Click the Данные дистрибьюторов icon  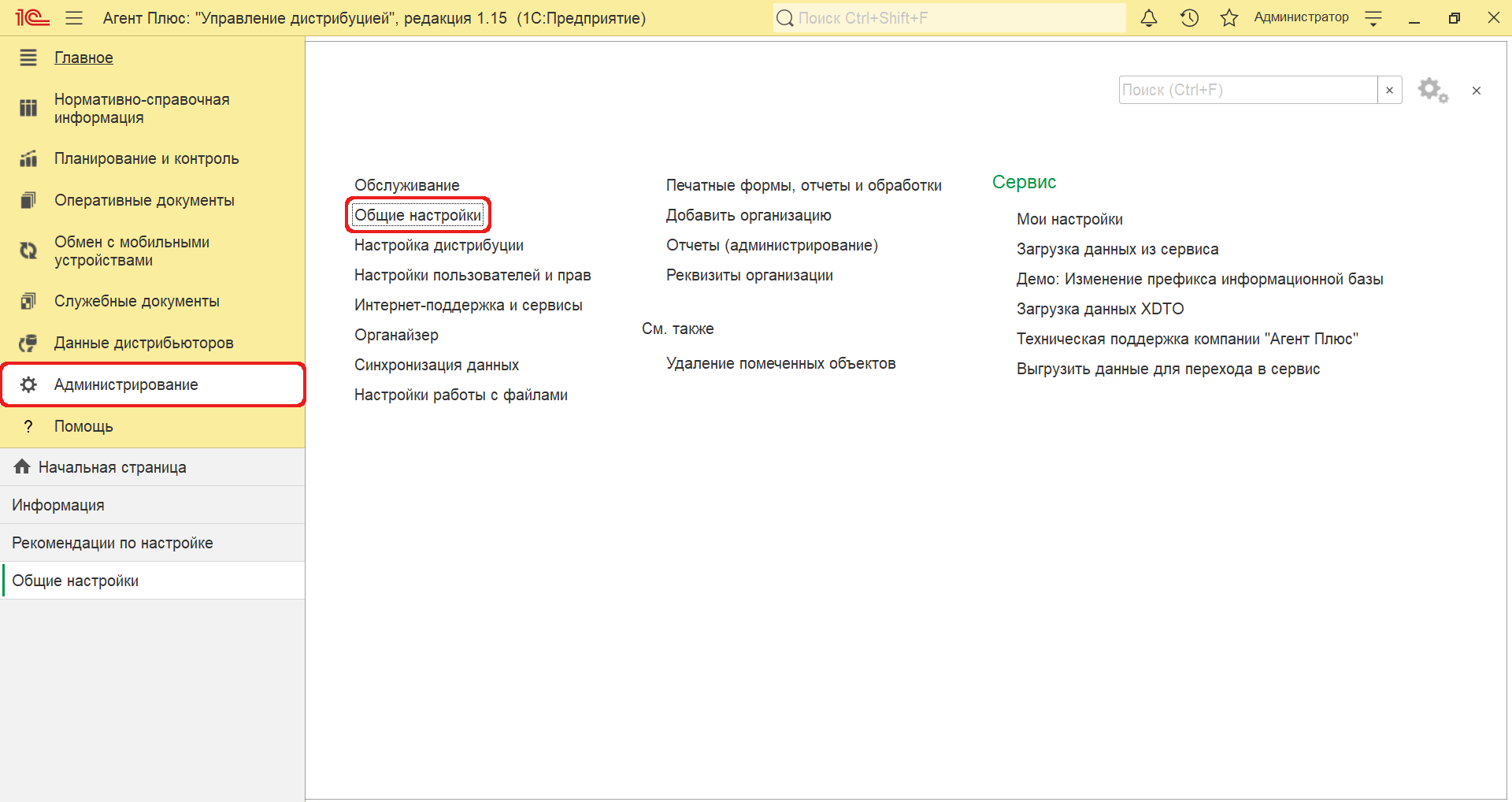[x=28, y=343]
